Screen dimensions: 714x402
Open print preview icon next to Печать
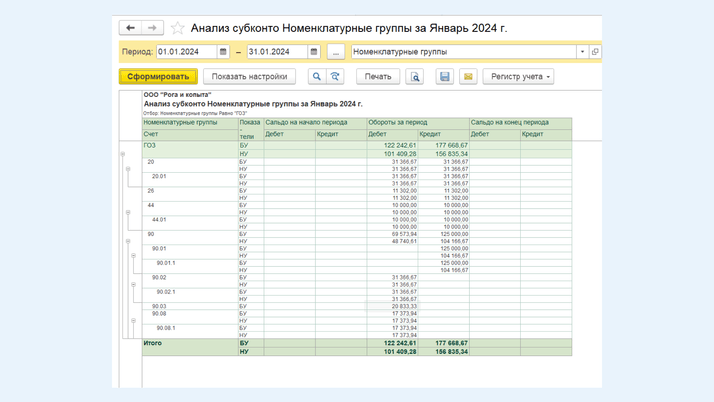(x=415, y=76)
